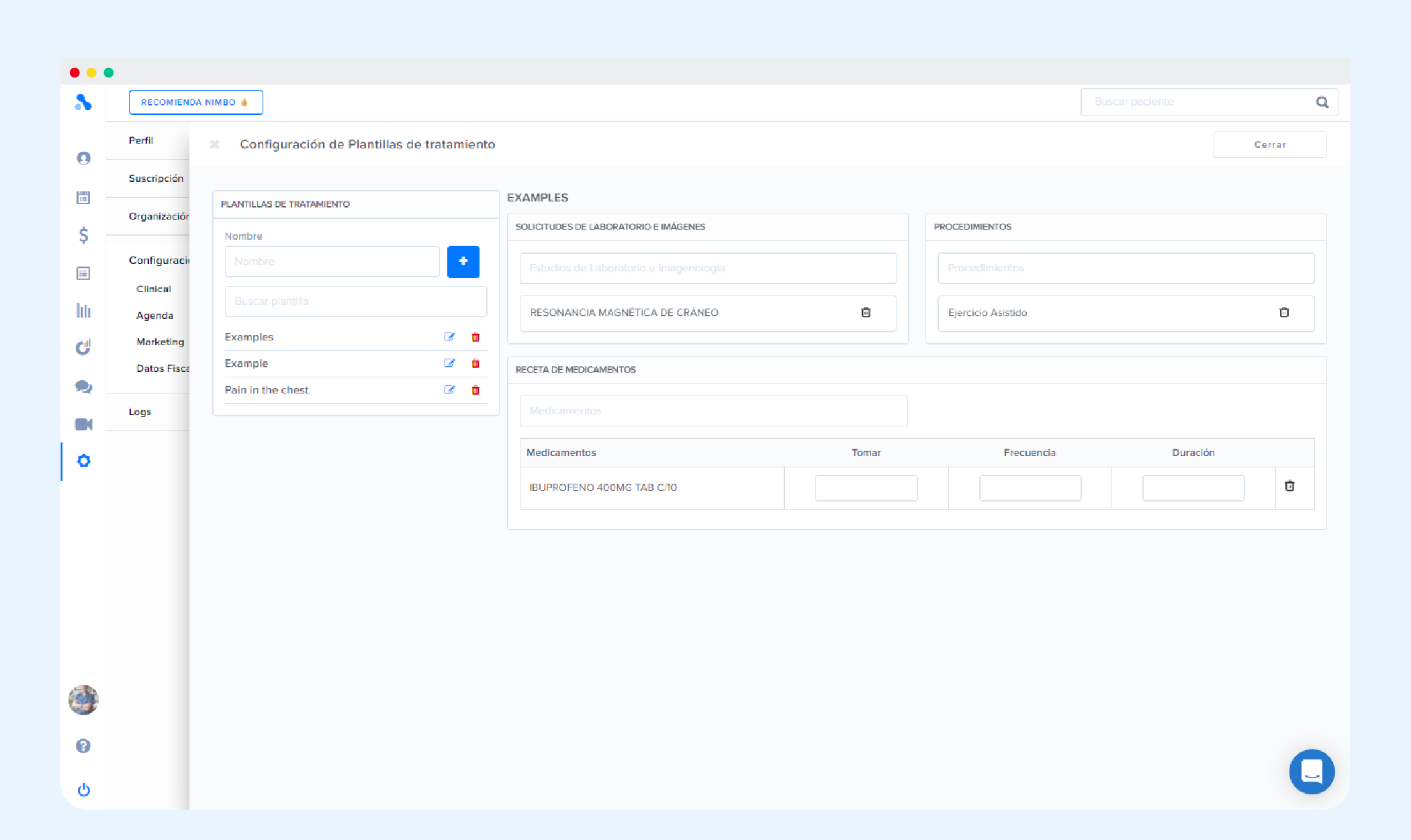Click the RECOMIENDA NIMBO button
1411x840 pixels.
(195, 102)
